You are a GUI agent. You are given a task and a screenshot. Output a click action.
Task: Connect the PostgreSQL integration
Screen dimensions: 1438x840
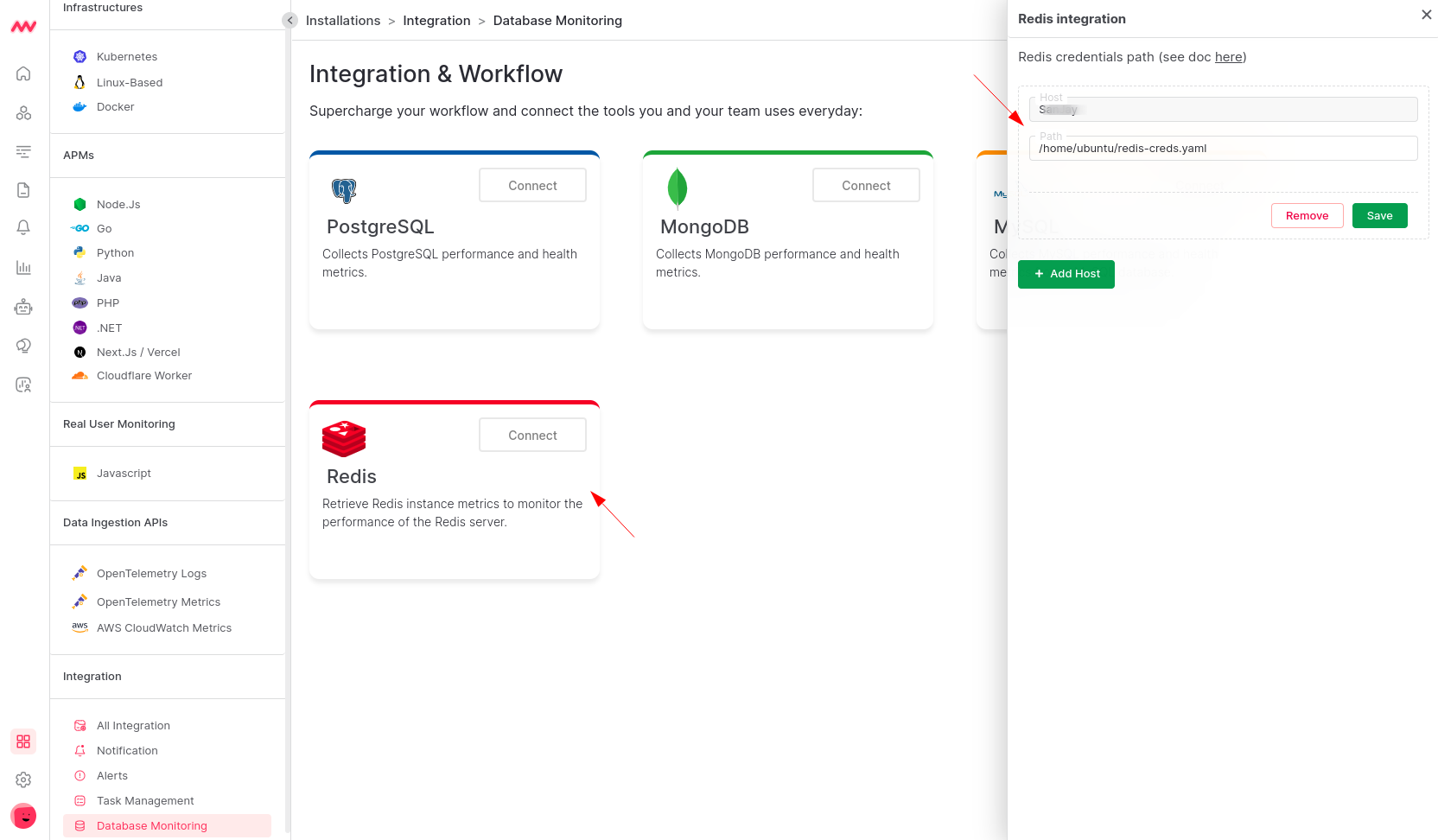pyautogui.click(x=532, y=185)
